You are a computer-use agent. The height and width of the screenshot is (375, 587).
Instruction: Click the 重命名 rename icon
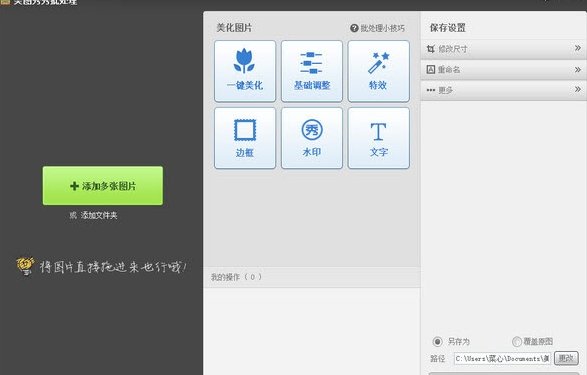click(431, 69)
